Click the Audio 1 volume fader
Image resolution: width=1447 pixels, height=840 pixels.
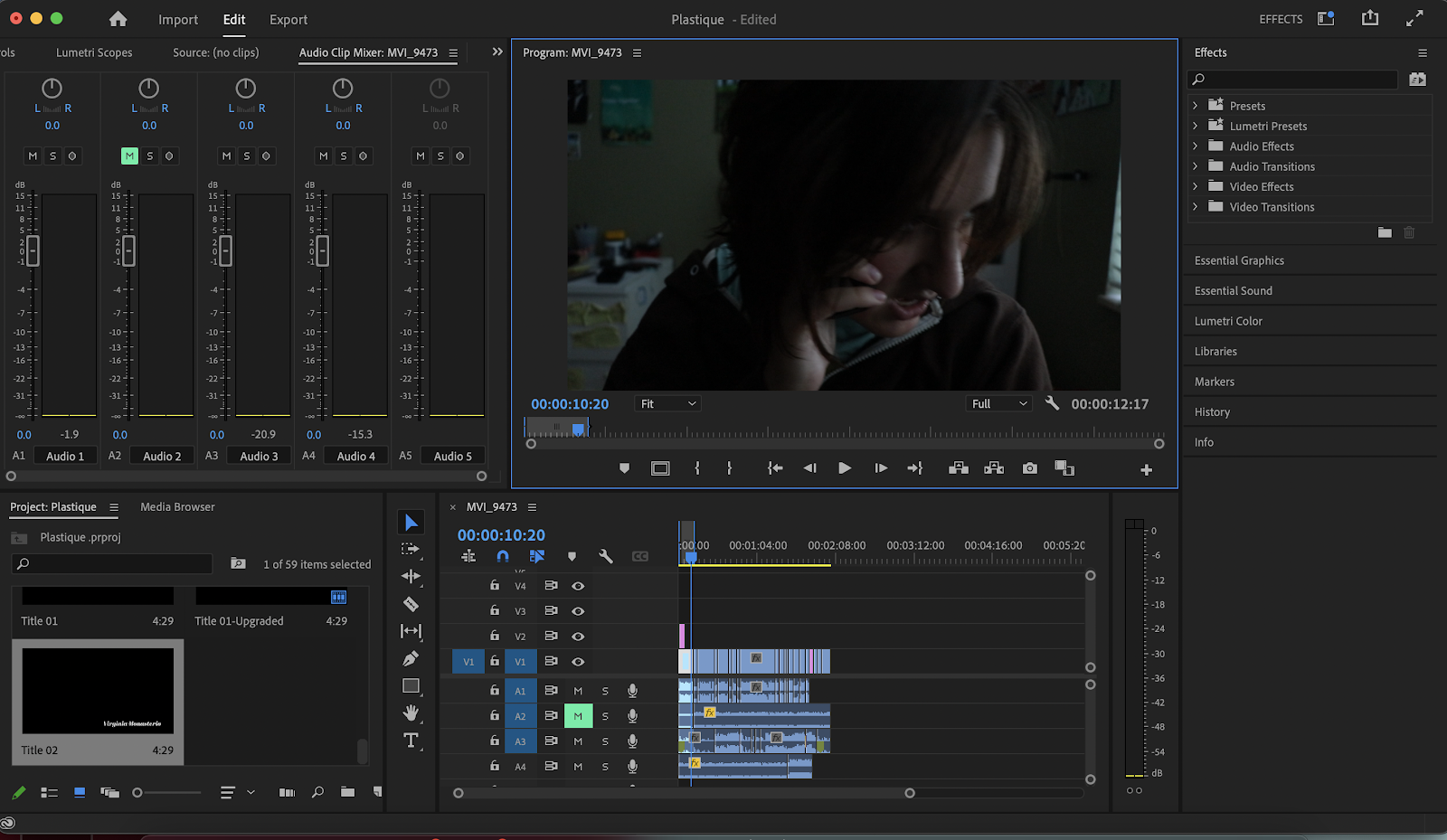point(33,250)
